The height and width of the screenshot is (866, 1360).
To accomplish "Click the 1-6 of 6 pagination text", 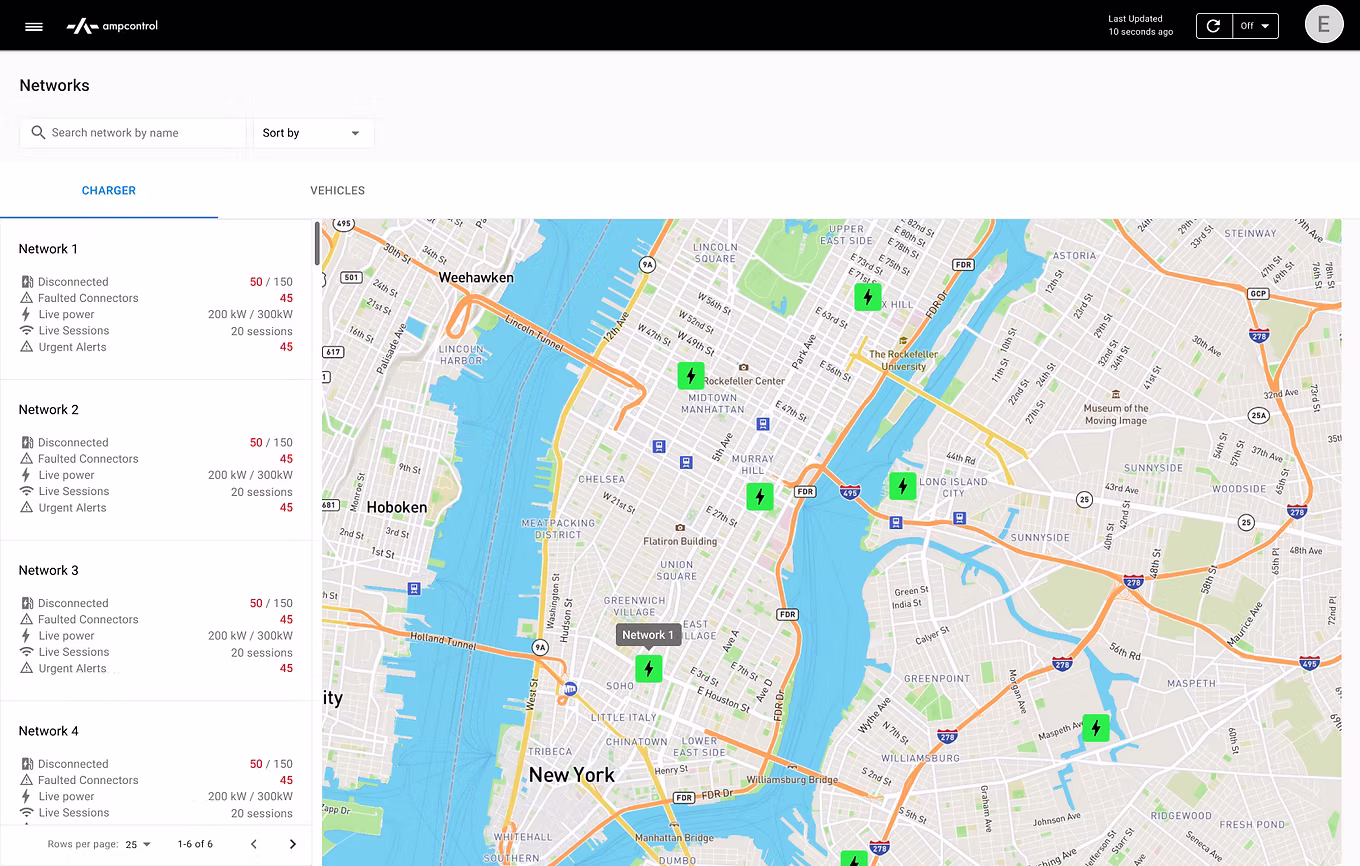I will click(x=195, y=844).
